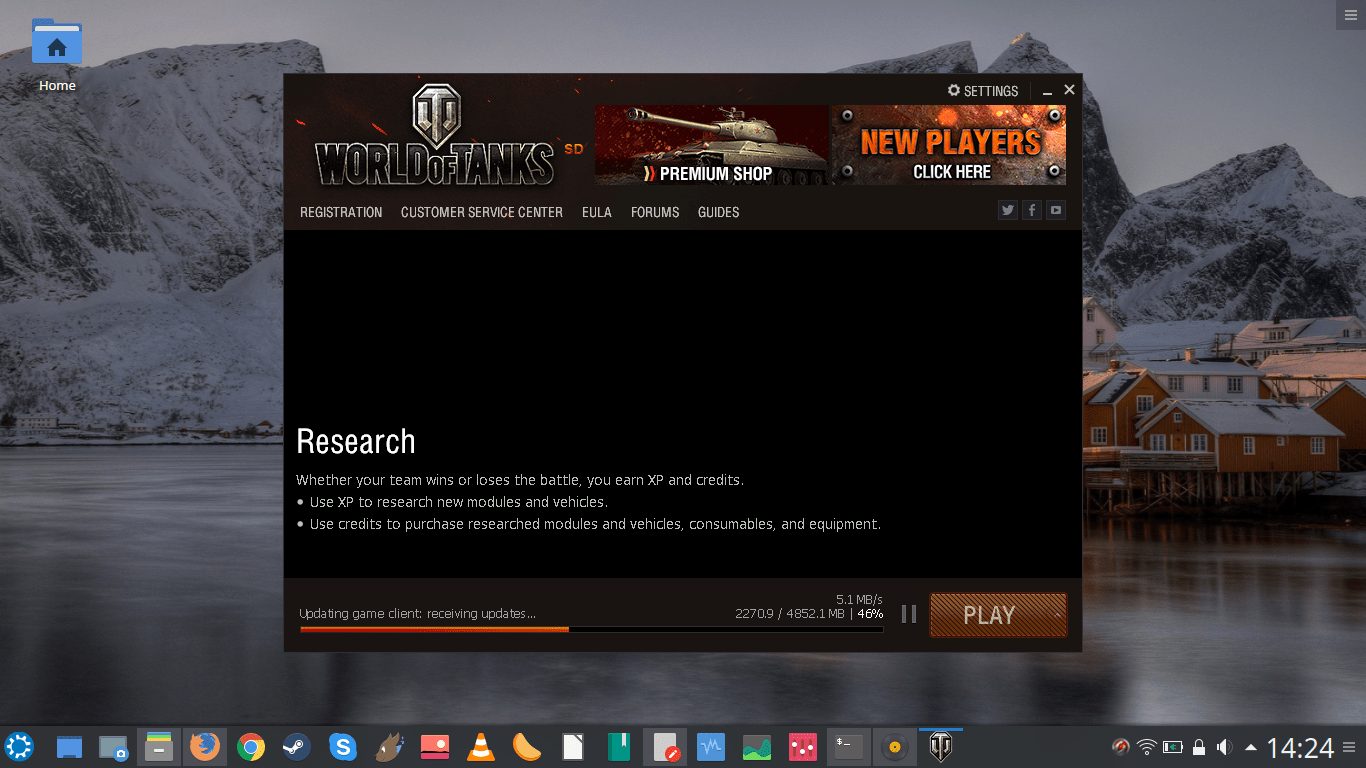
Task: Open the Wi-Fi network tray icon
Action: tap(1147, 747)
